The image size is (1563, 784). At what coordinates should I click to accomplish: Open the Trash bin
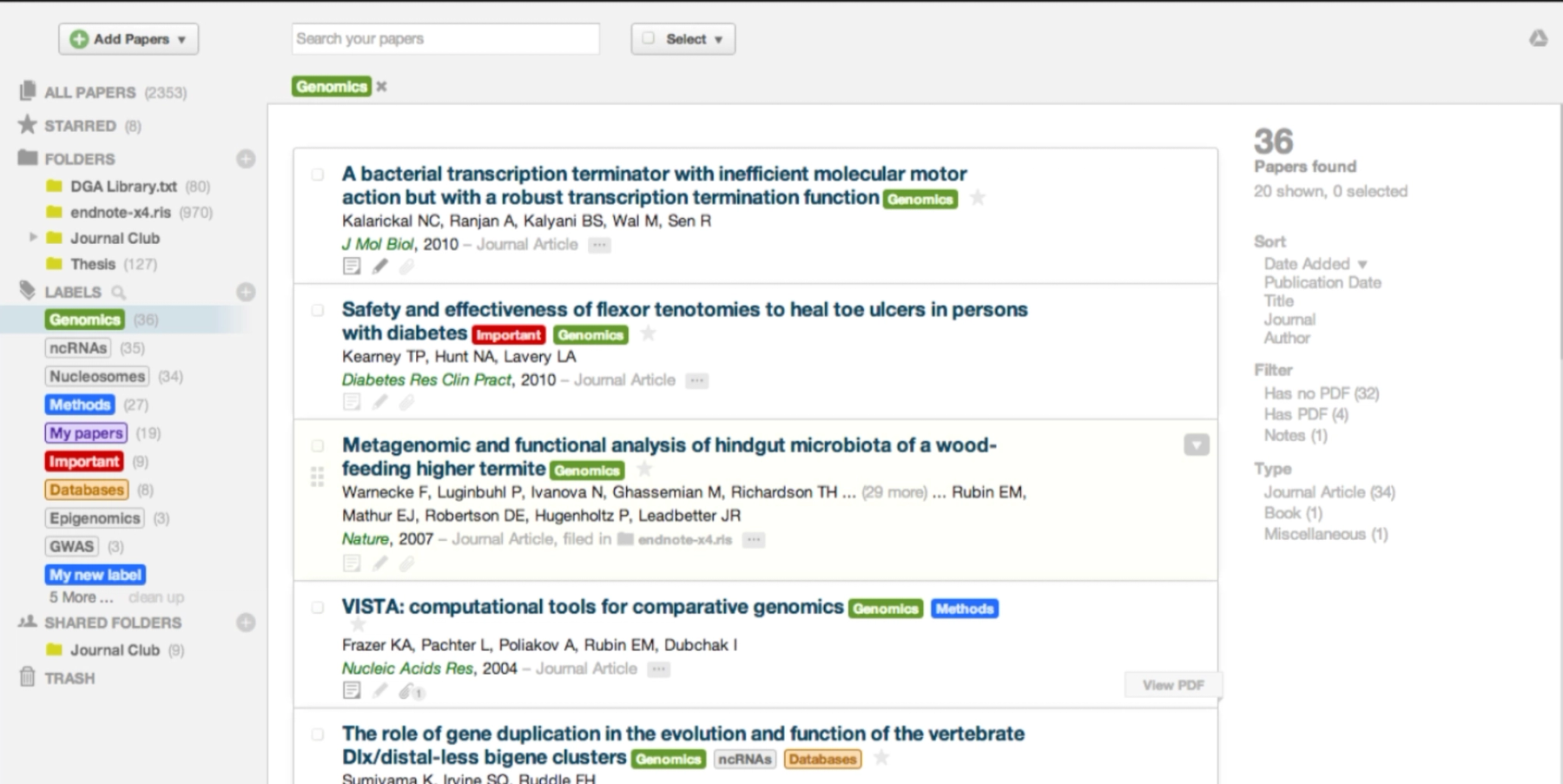coord(28,677)
